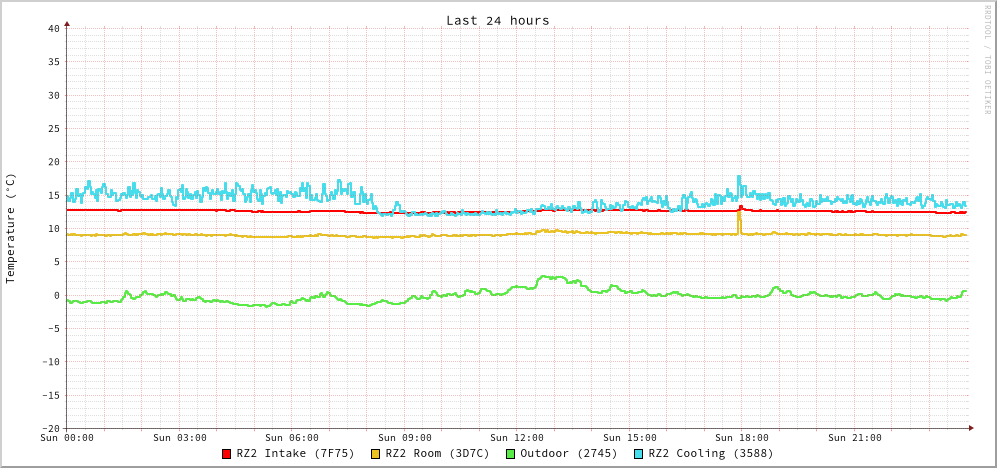
Task: Click the yellow RZ2 Room legend swatch
Action: [376, 454]
